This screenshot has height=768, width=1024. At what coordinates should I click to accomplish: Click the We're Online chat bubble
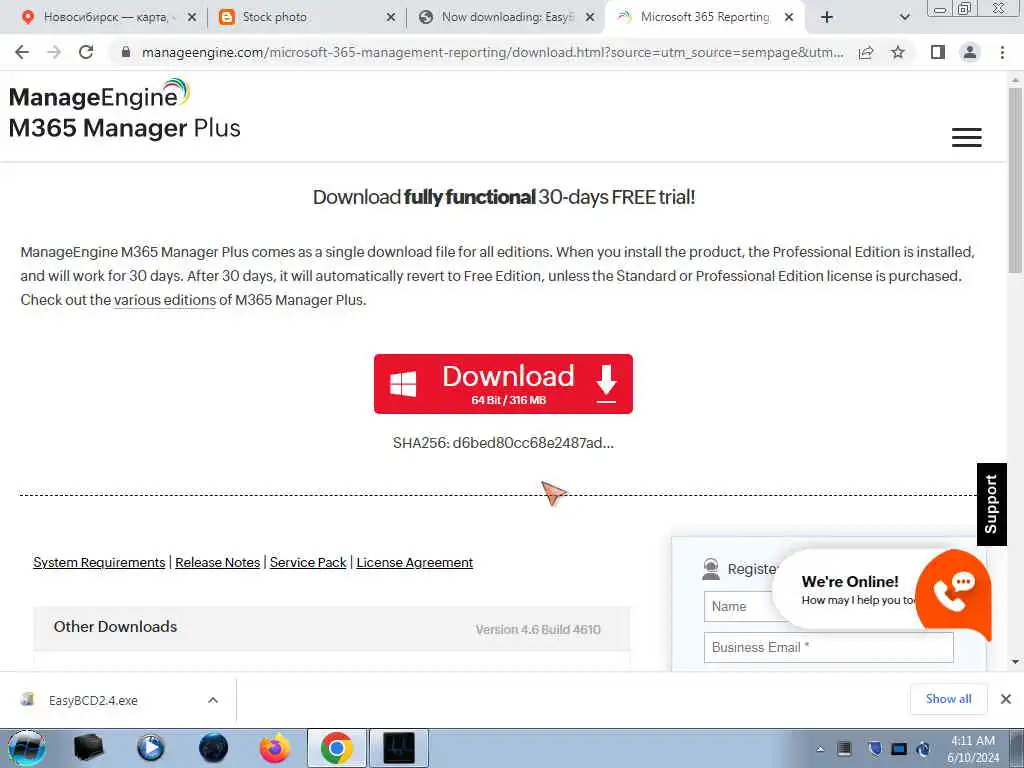pos(849,590)
